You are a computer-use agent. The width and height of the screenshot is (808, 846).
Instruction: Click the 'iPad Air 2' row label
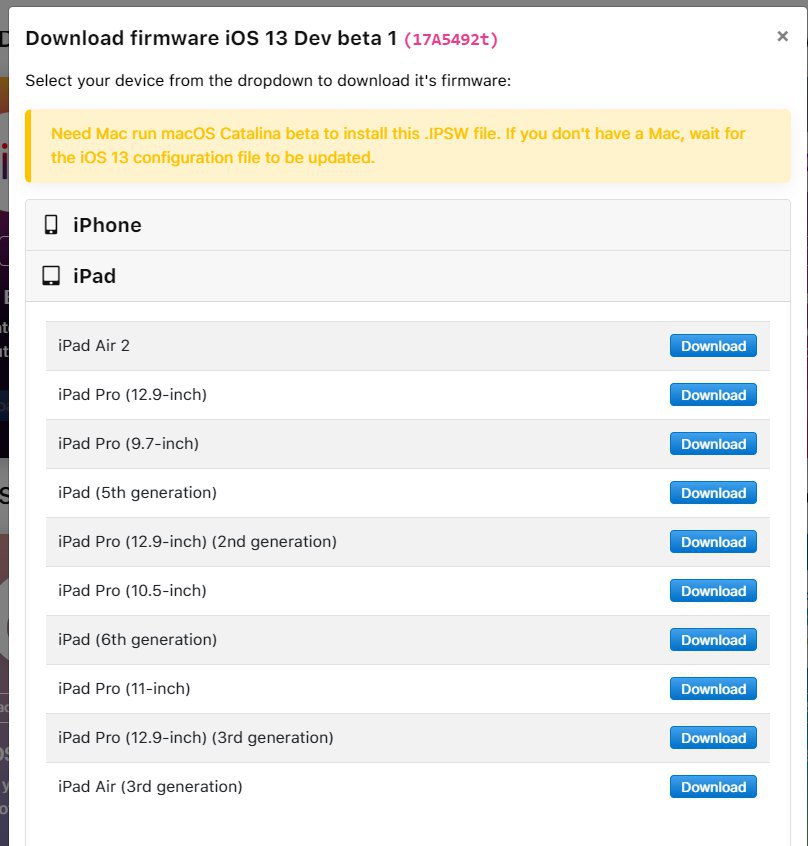coord(94,345)
